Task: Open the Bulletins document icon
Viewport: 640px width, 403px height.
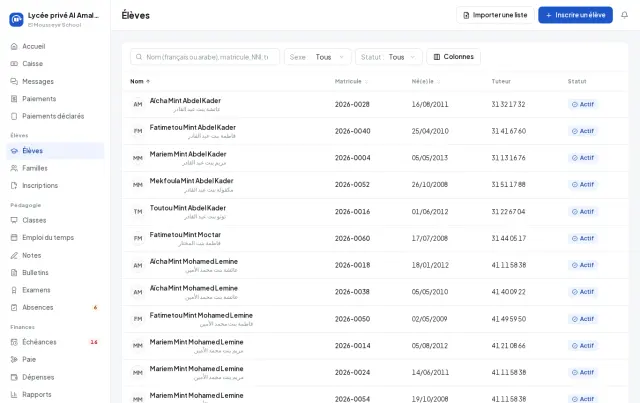Action: point(14,272)
